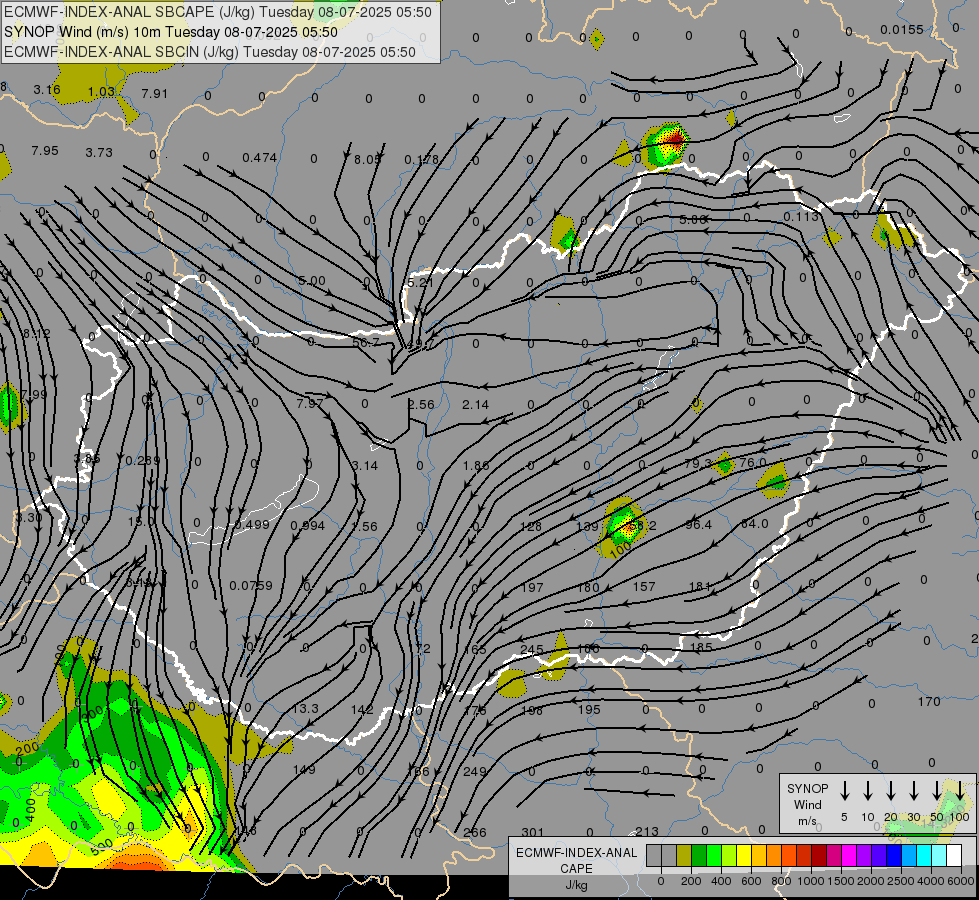Viewport: 979px width, 900px height.
Task: Click the 6000 tick label on CAPE legend
Action: (962, 881)
